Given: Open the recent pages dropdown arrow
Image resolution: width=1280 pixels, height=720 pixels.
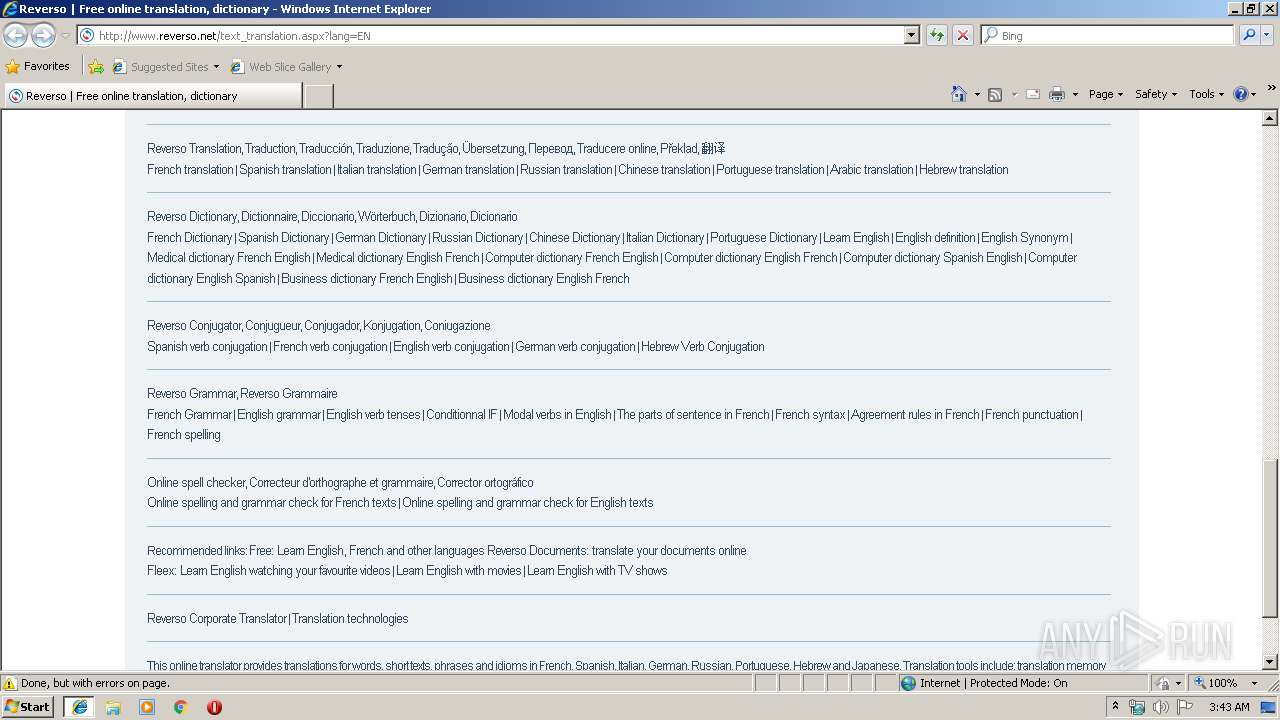Looking at the screenshot, I should pyautogui.click(x=65, y=36).
